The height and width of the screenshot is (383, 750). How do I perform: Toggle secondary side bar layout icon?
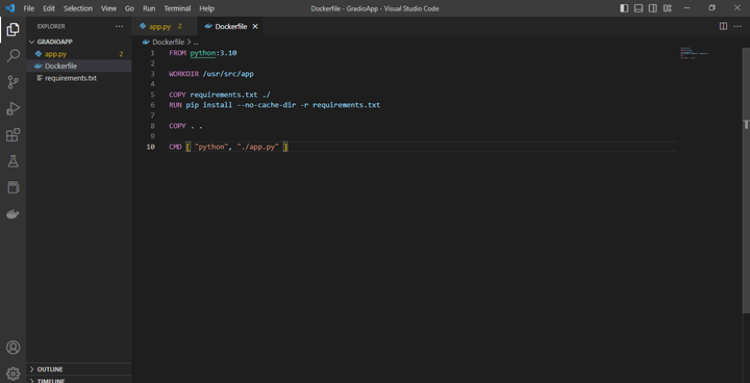[x=653, y=8]
